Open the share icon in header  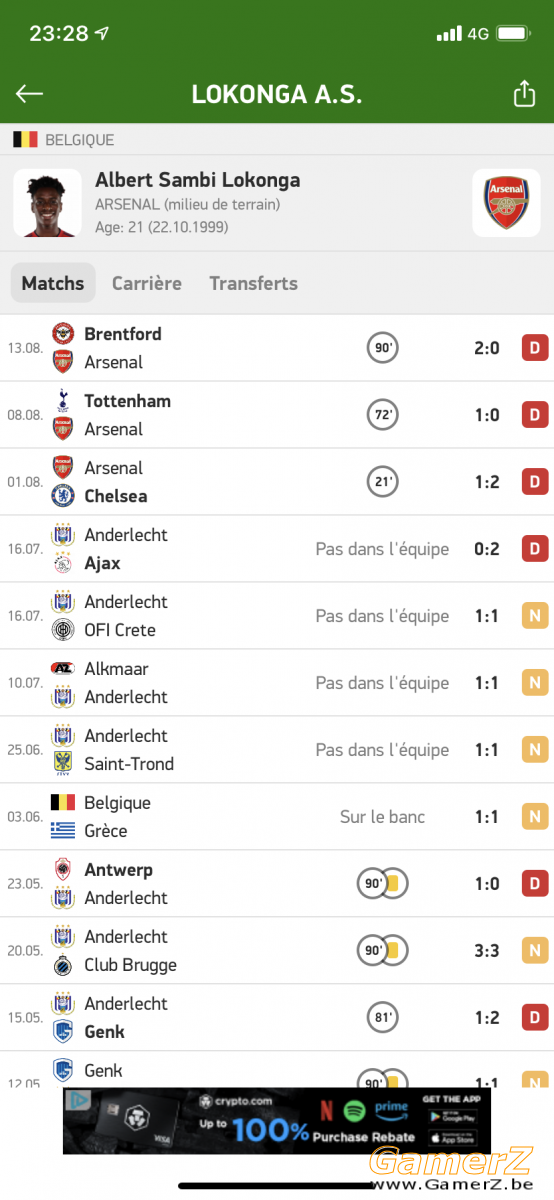click(524, 93)
